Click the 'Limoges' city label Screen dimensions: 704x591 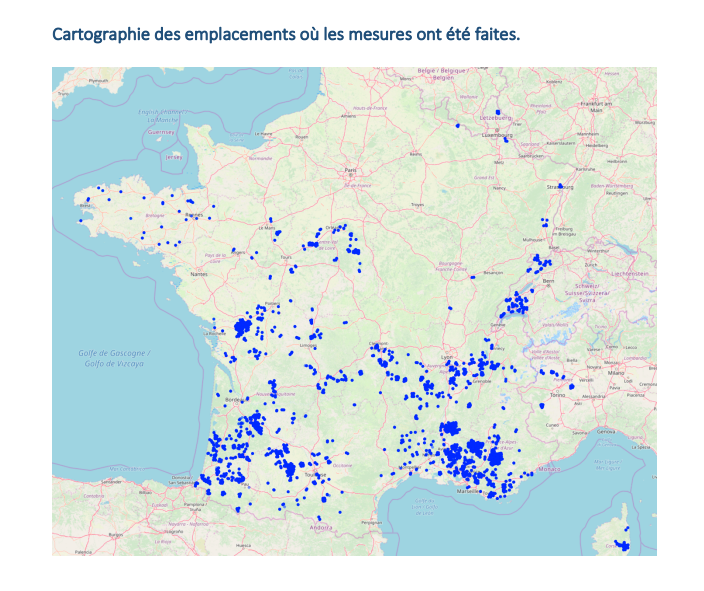tap(308, 346)
